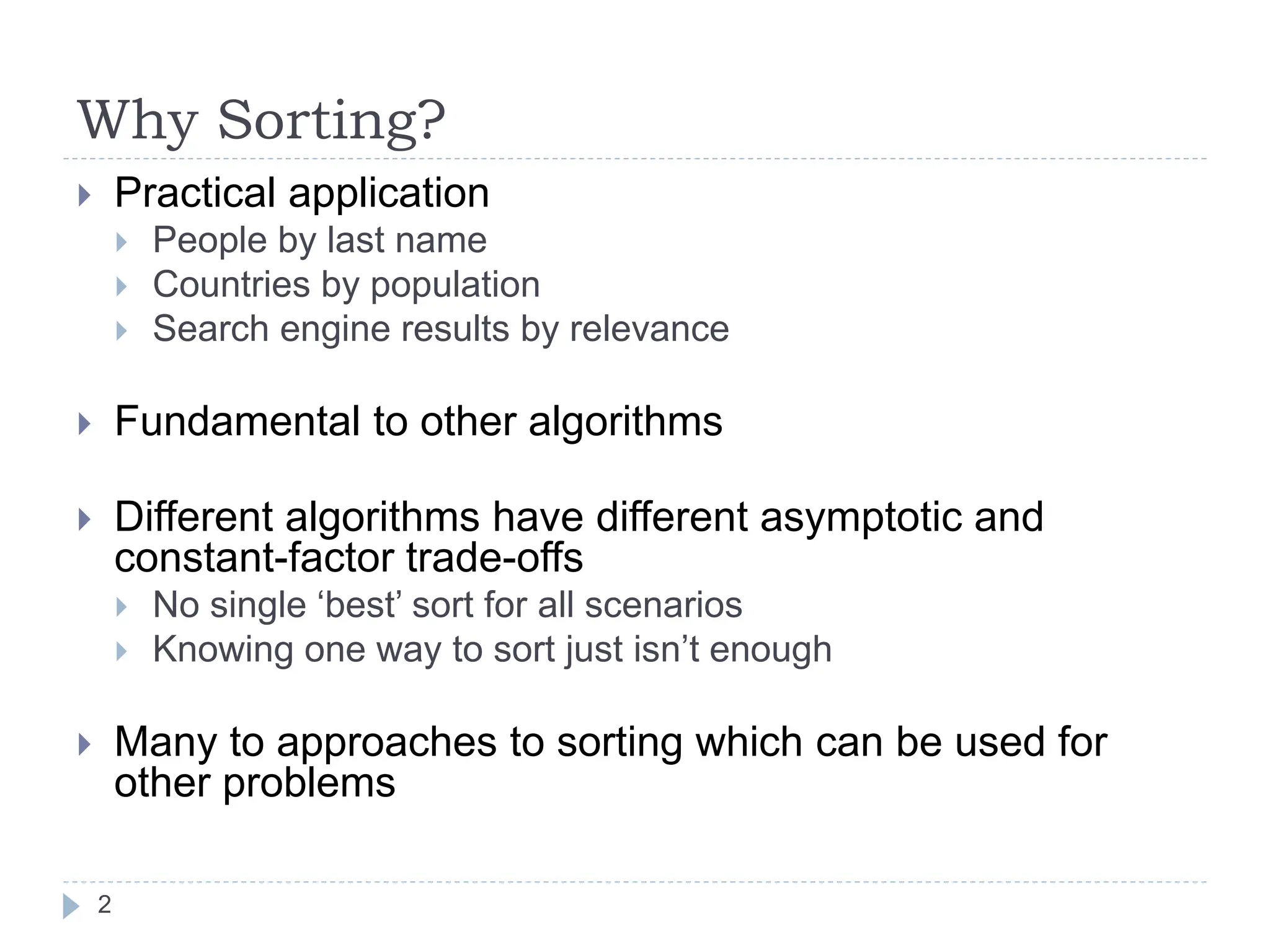Image resolution: width=1270 pixels, height=952 pixels.
Task: Click the Countries by population line
Action: pos(346,286)
